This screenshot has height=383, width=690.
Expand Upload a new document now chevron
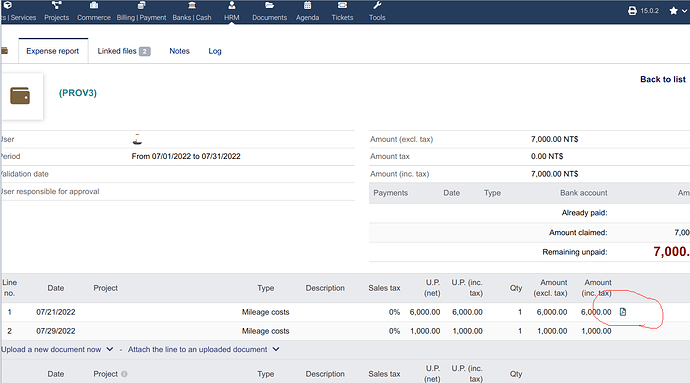point(110,349)
